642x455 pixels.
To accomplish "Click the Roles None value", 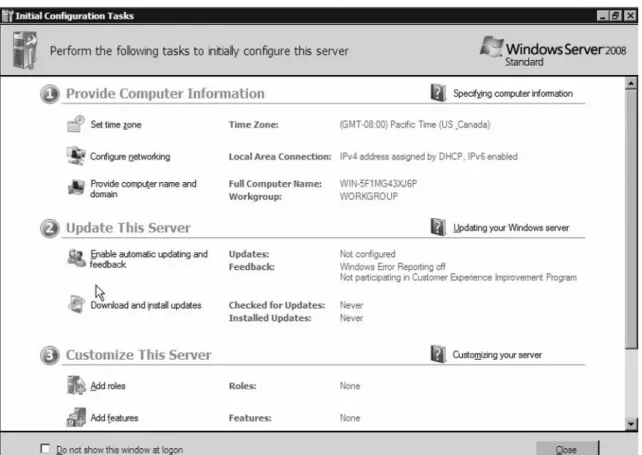I will 350,386.
